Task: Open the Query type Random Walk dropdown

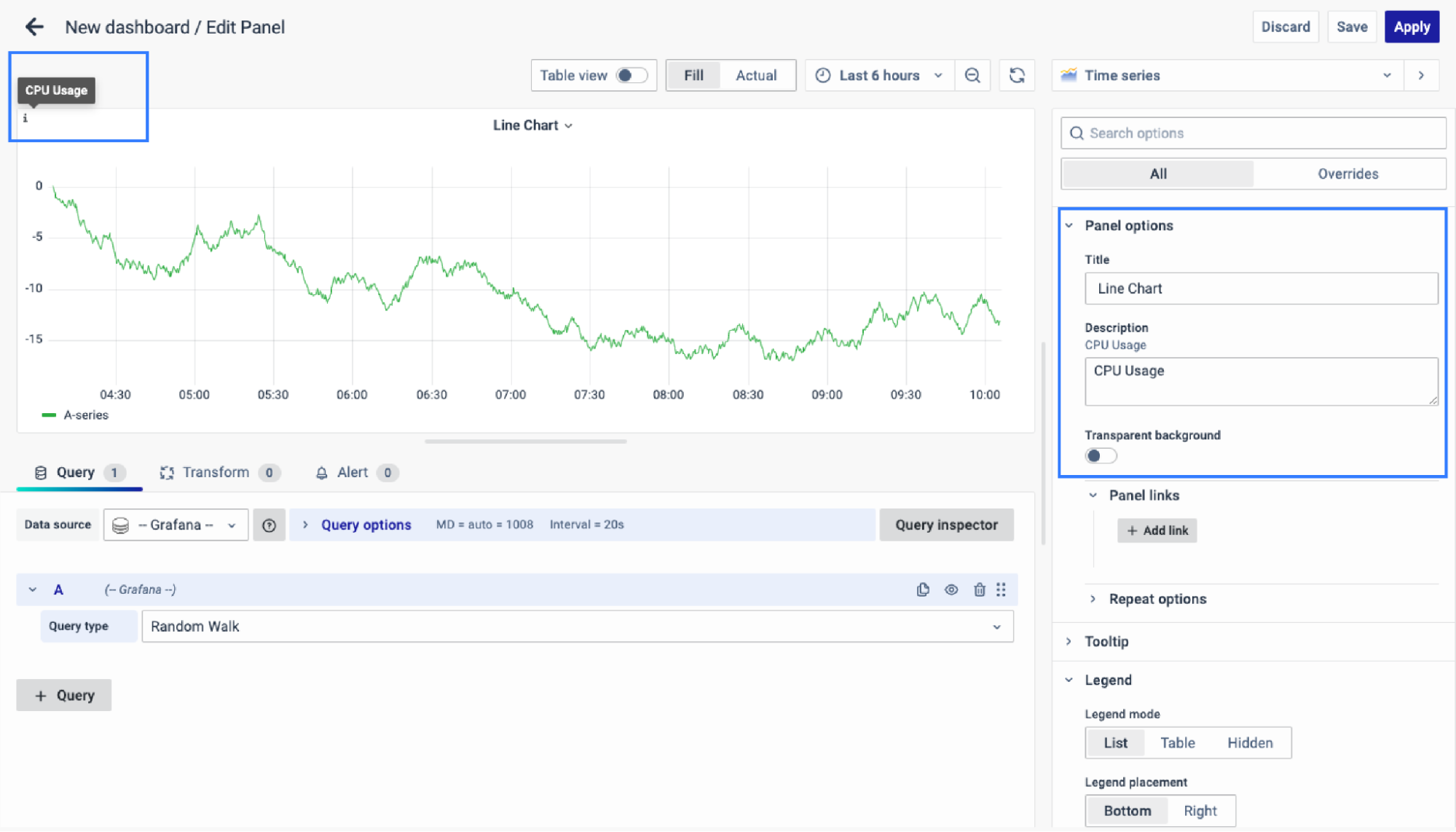Action: pos(577,627)
